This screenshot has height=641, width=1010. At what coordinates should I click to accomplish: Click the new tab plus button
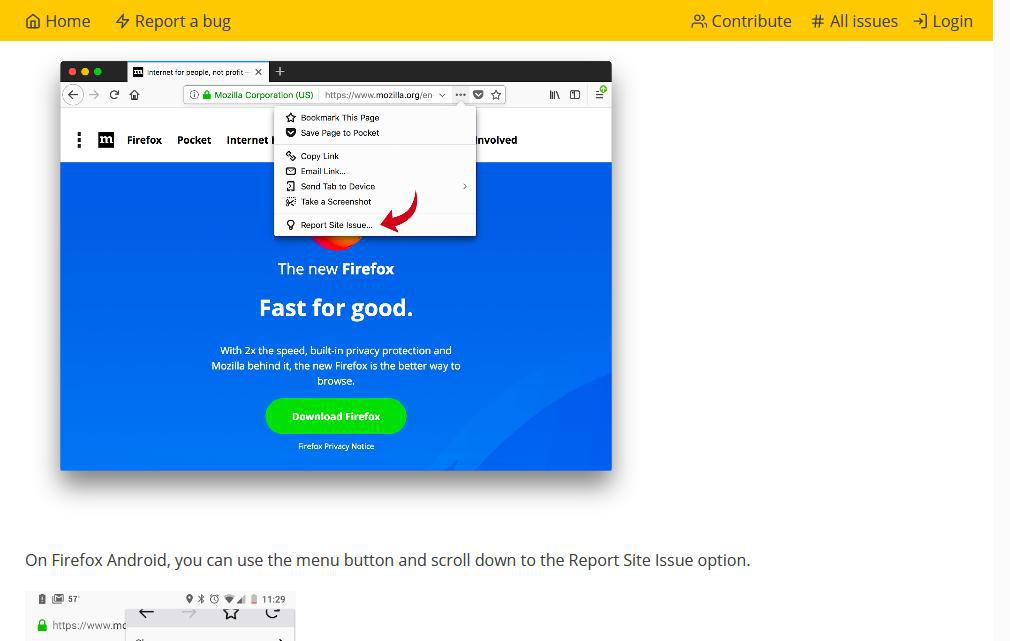click(280, 72)
